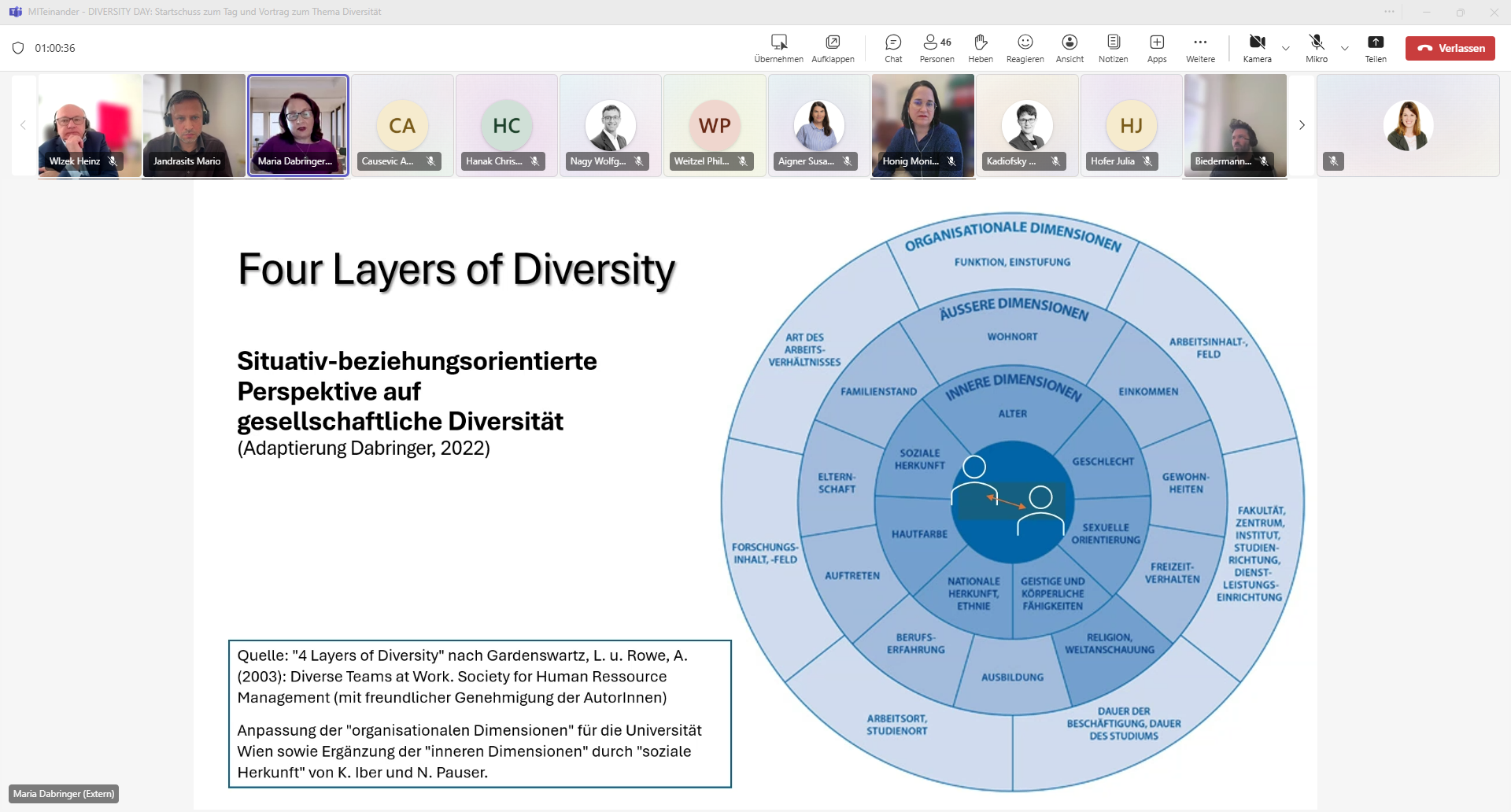Show the Personen participants list
Viewport: 1511px width, 812px height.
point(937,47)
